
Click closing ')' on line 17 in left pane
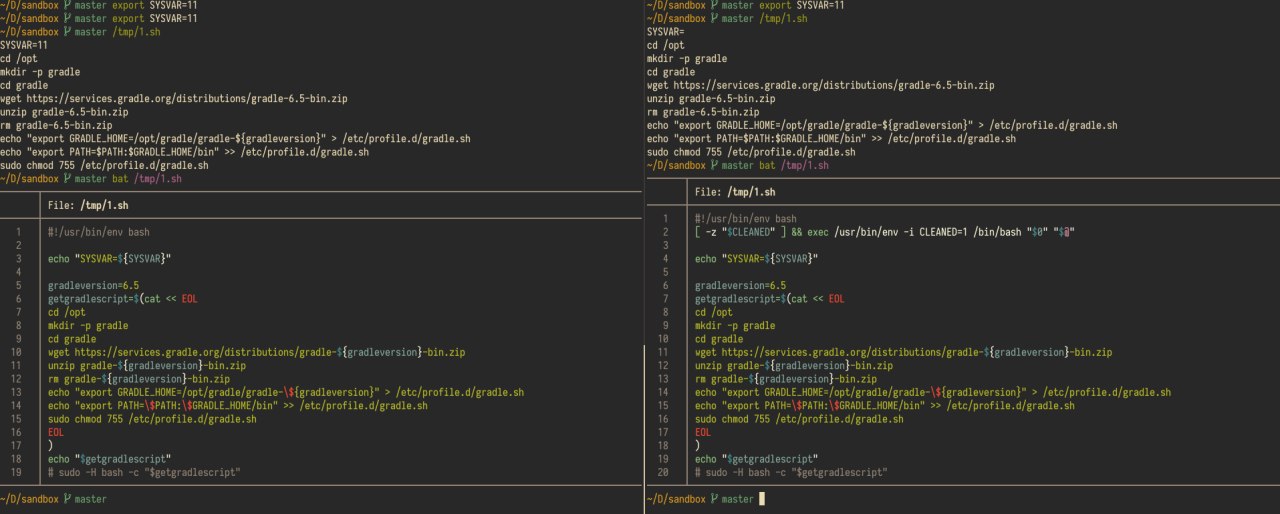[50, 445]
